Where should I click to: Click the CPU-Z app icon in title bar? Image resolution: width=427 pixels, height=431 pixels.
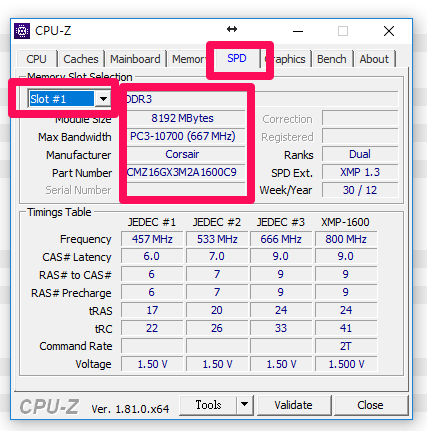pyautogui.click(x=22, y=31)
